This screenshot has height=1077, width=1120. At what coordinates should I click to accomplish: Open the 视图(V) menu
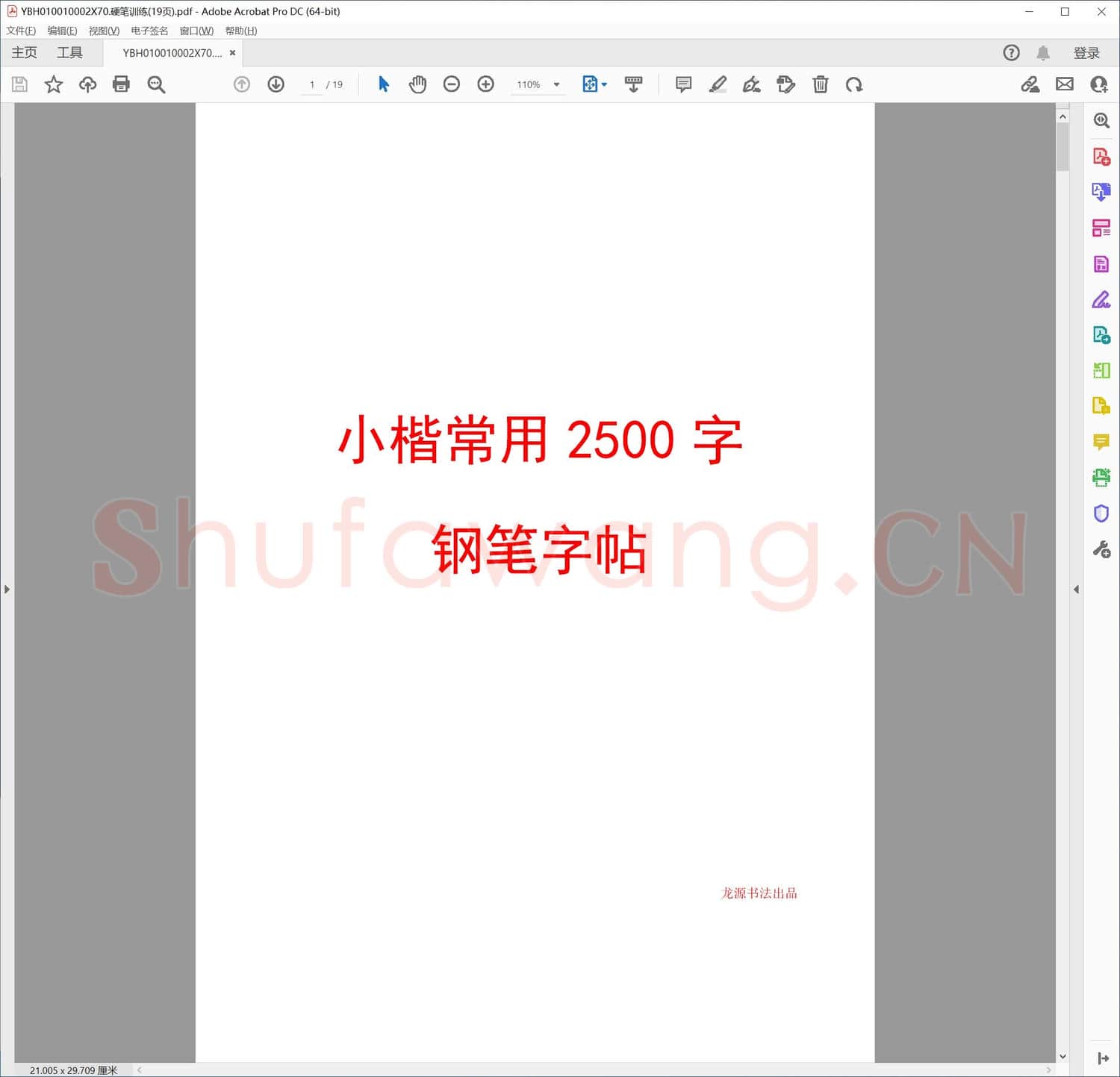click(104, 31)
